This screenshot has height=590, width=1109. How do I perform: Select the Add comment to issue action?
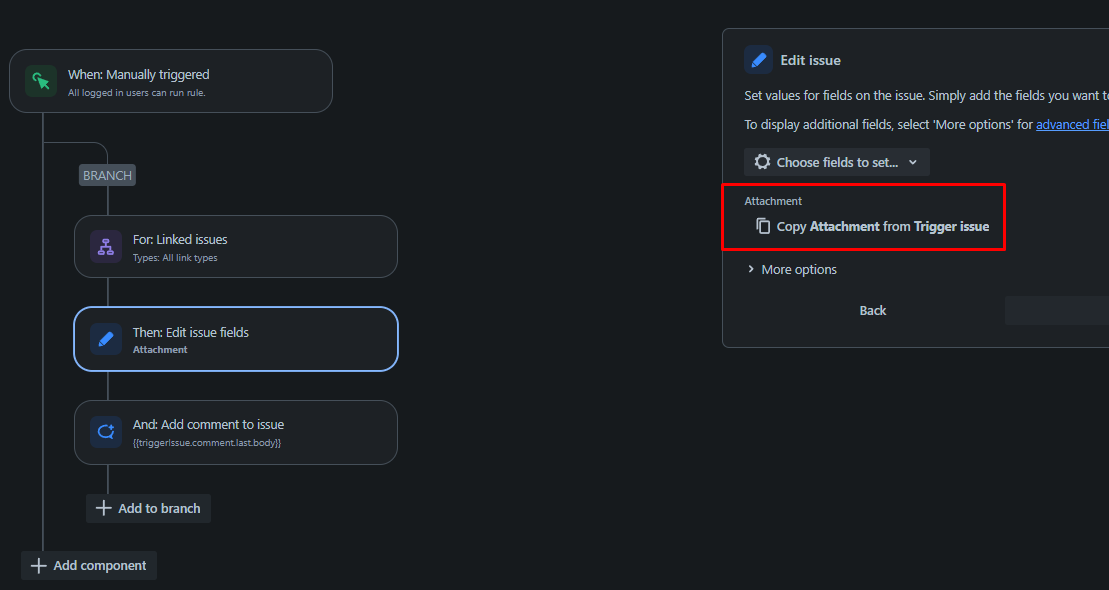[235, 431]
